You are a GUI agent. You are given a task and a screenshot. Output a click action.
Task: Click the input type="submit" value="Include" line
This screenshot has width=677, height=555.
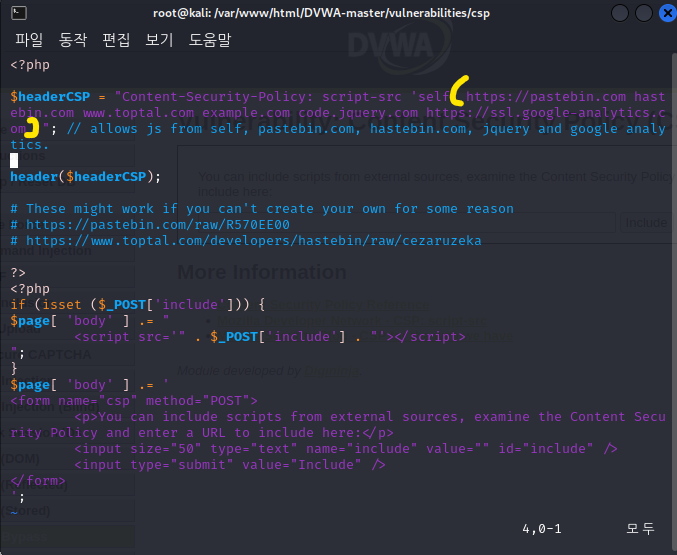[230, 464]
